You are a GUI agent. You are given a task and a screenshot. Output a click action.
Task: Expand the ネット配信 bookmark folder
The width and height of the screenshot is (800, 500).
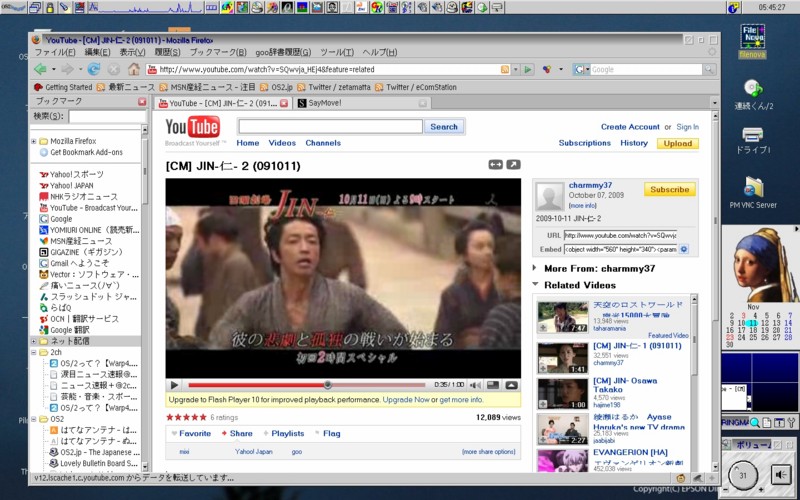click(x=34, y=341)
